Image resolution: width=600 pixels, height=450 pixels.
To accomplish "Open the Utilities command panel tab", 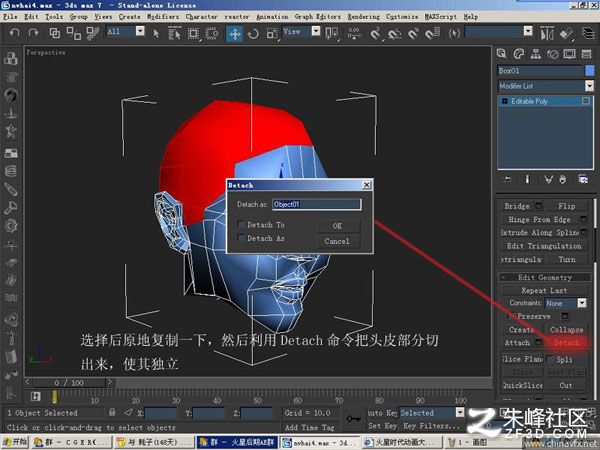I will [x=587, y=54].
